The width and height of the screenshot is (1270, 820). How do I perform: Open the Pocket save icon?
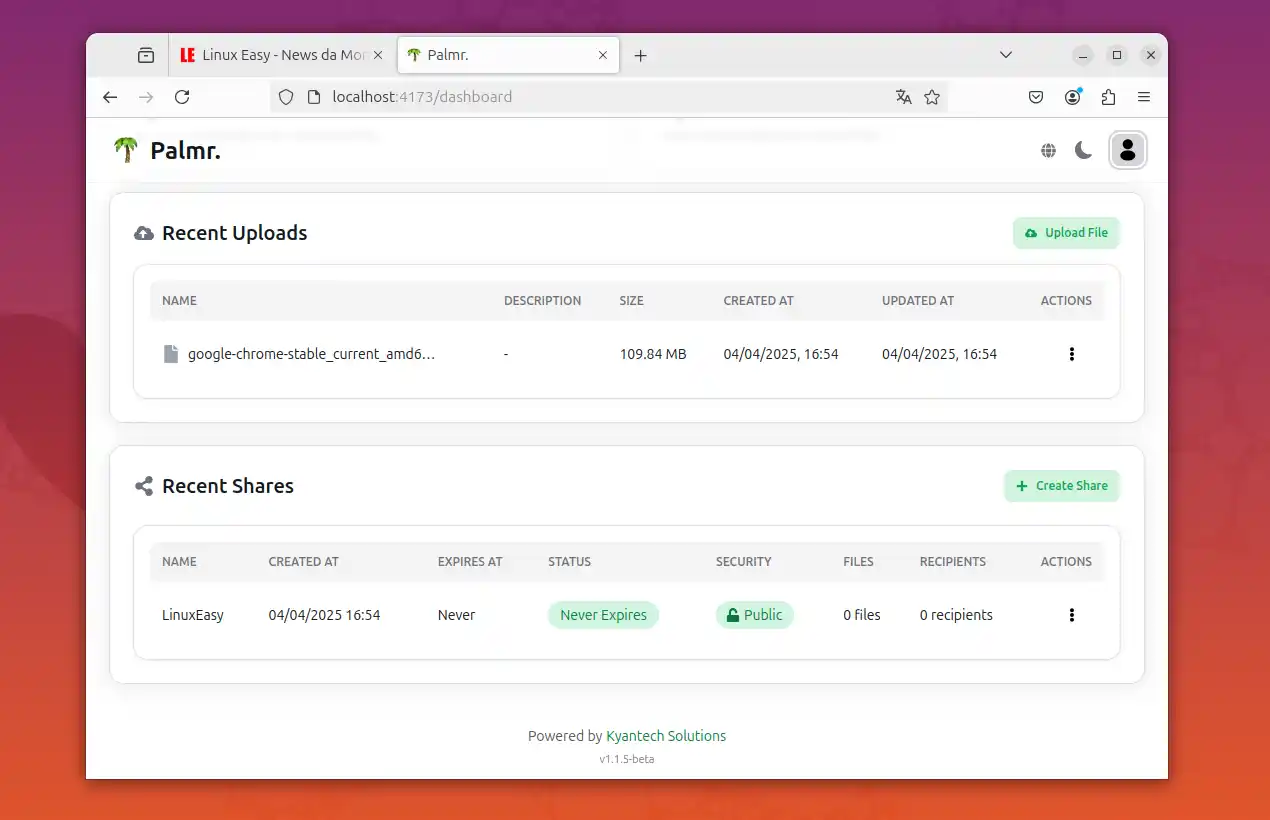coord(1036,97)
